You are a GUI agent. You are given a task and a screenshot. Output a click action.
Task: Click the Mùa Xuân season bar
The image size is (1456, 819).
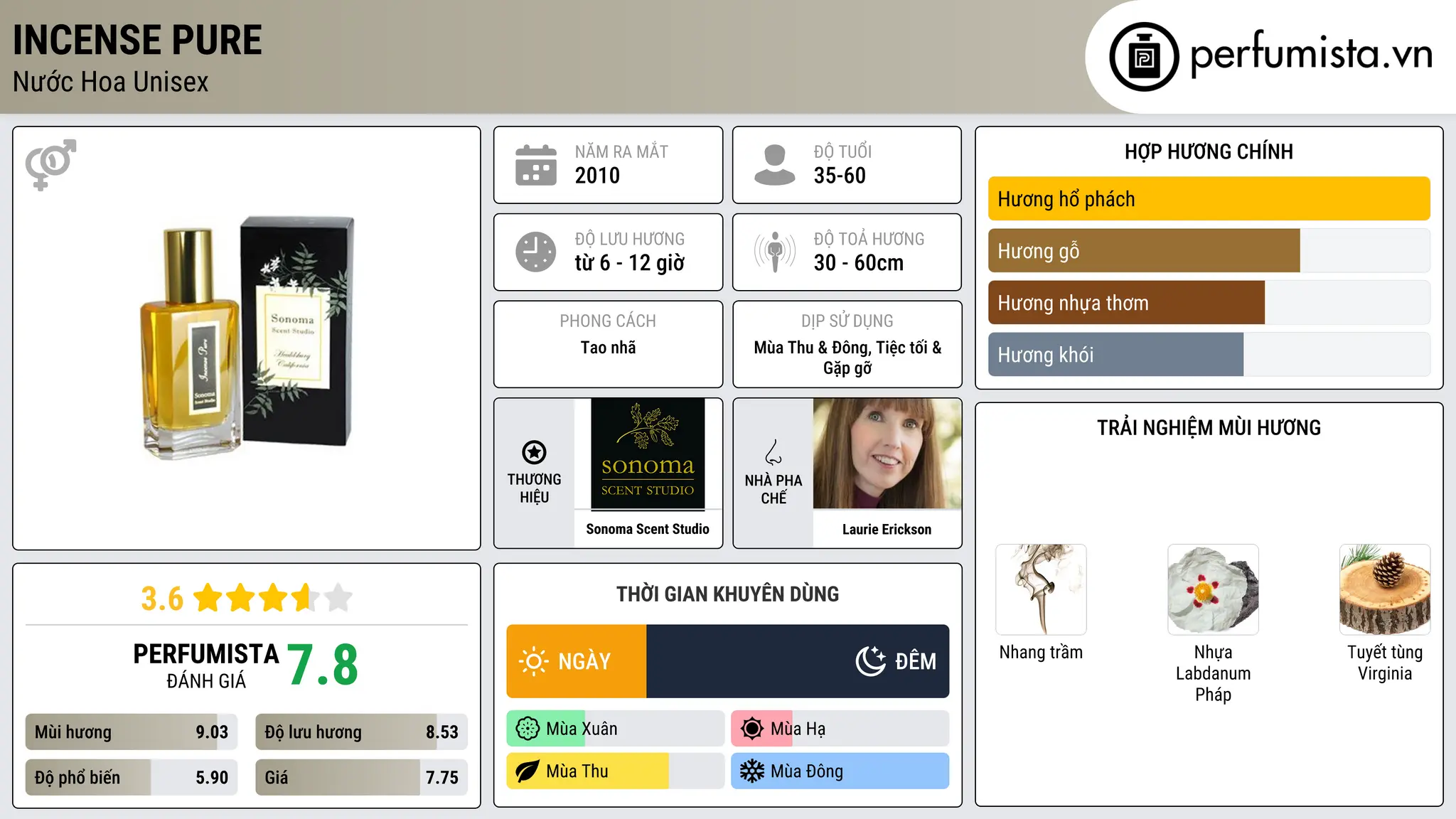point(615,729)
